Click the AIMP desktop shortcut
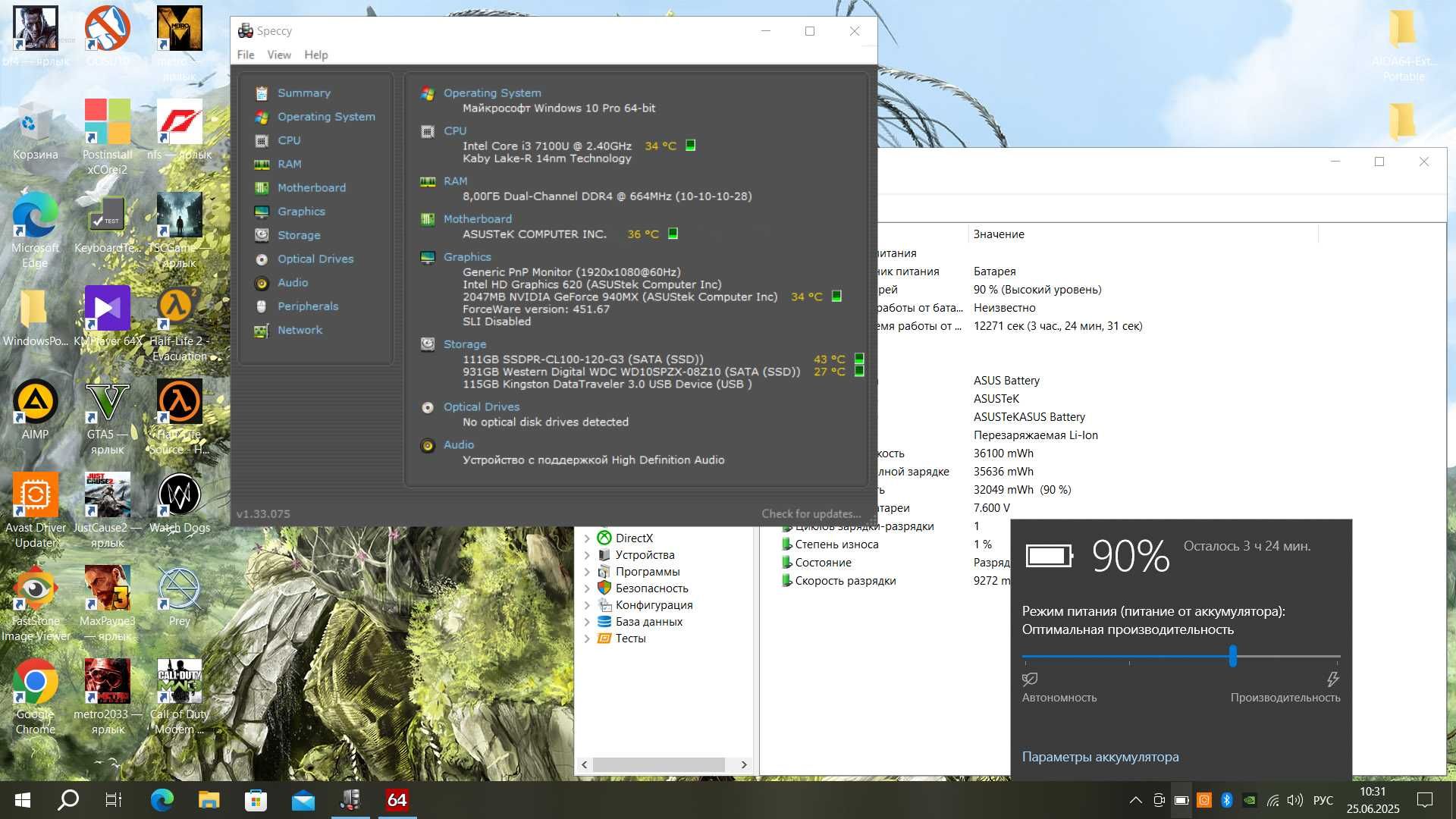Image resolution: width=1456 pixels, height=819 pixels. [x=35, y=410]
